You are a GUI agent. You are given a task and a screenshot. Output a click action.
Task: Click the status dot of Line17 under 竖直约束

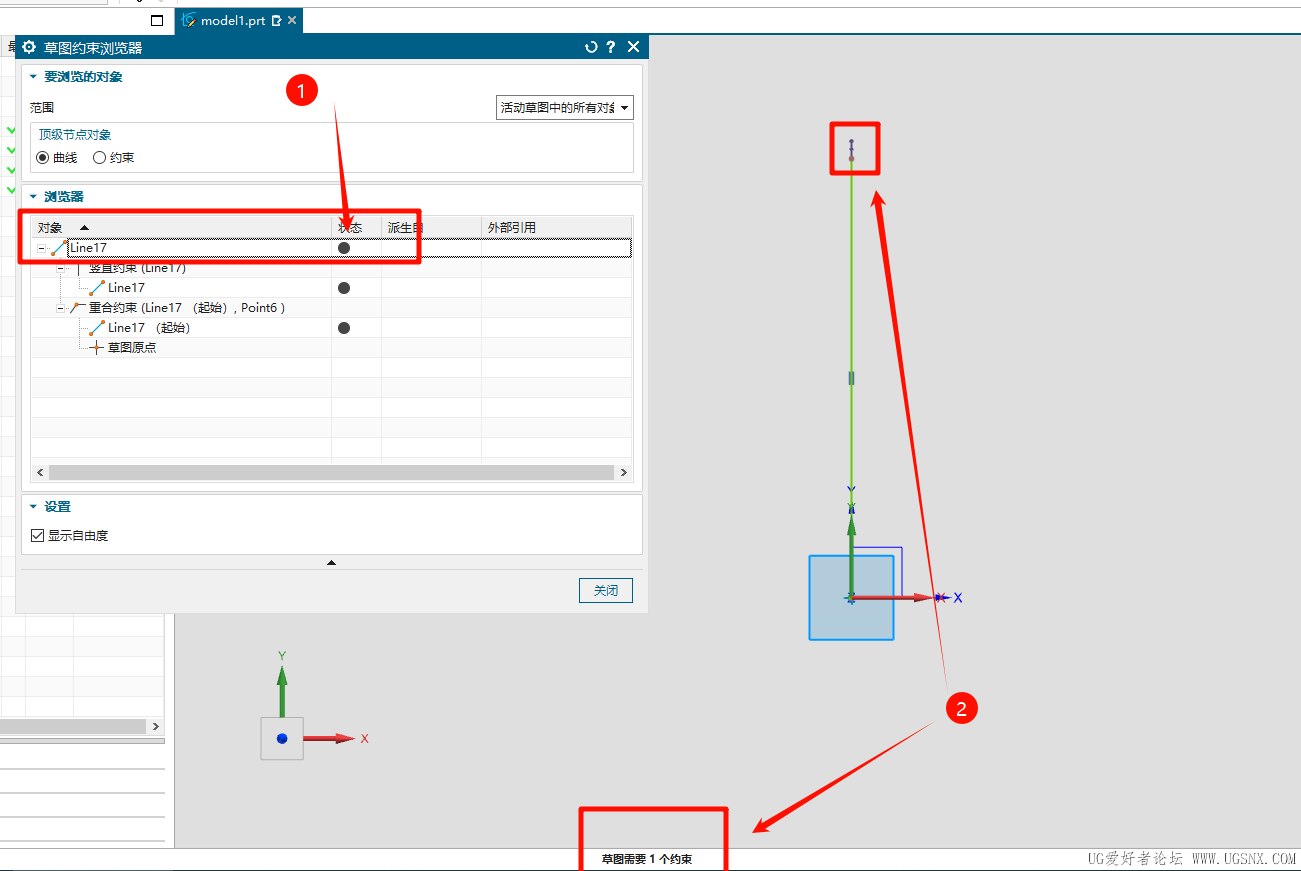[344, 288]
